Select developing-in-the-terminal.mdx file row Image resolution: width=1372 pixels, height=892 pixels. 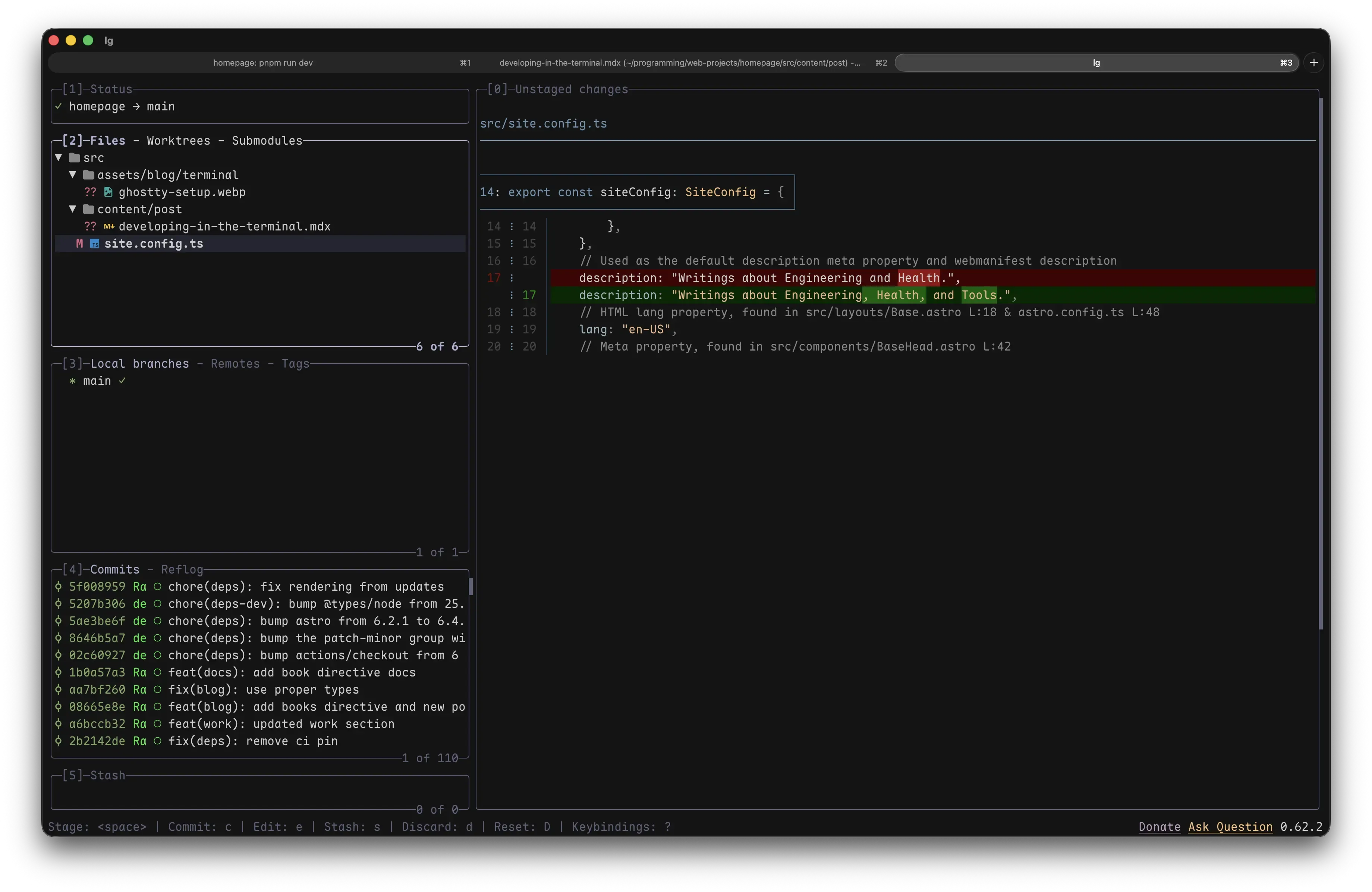point(259,226)
